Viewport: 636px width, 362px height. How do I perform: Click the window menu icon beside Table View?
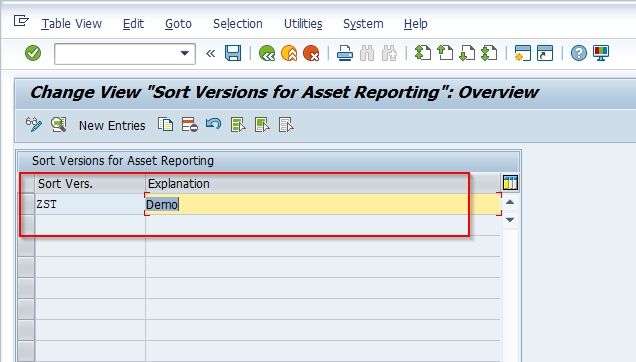pos(21,20)
